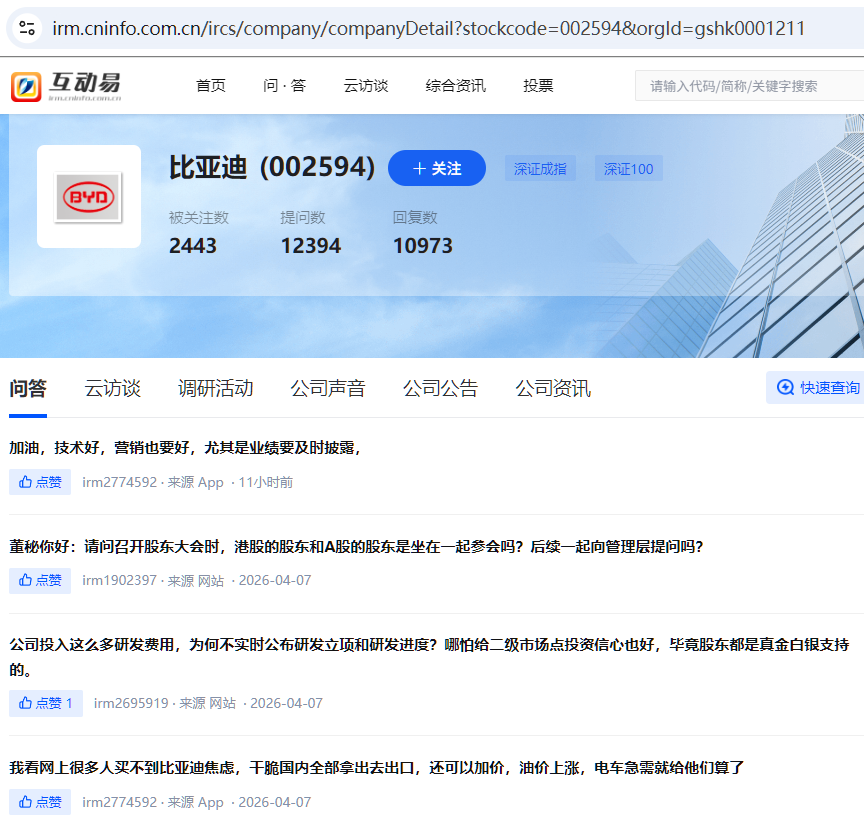This screenshot has height=829, width=864.
Task: Focus the 代码/简称/关键字 search box
Action: point(749,86)
